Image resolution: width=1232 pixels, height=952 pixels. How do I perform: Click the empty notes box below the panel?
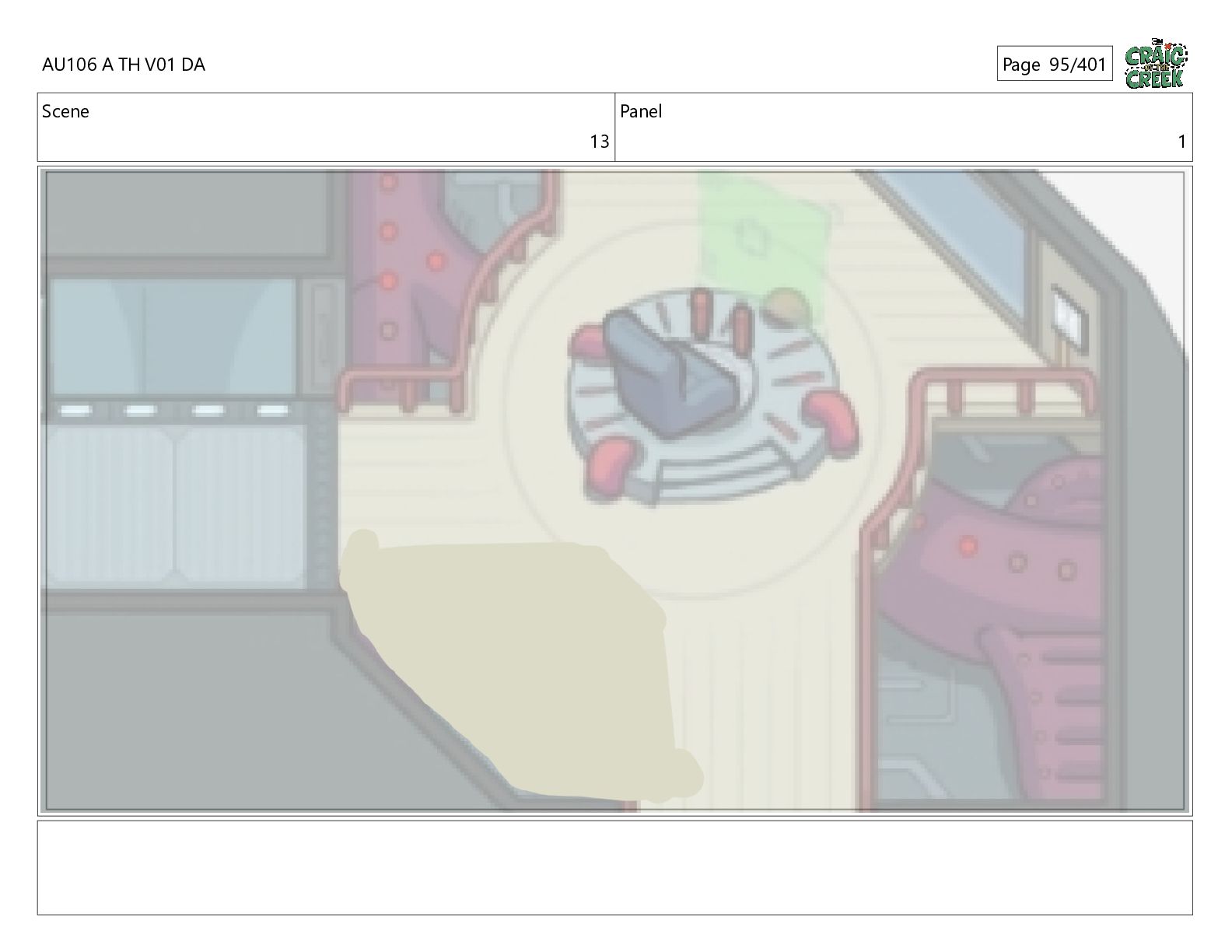[x=615, y=867]
